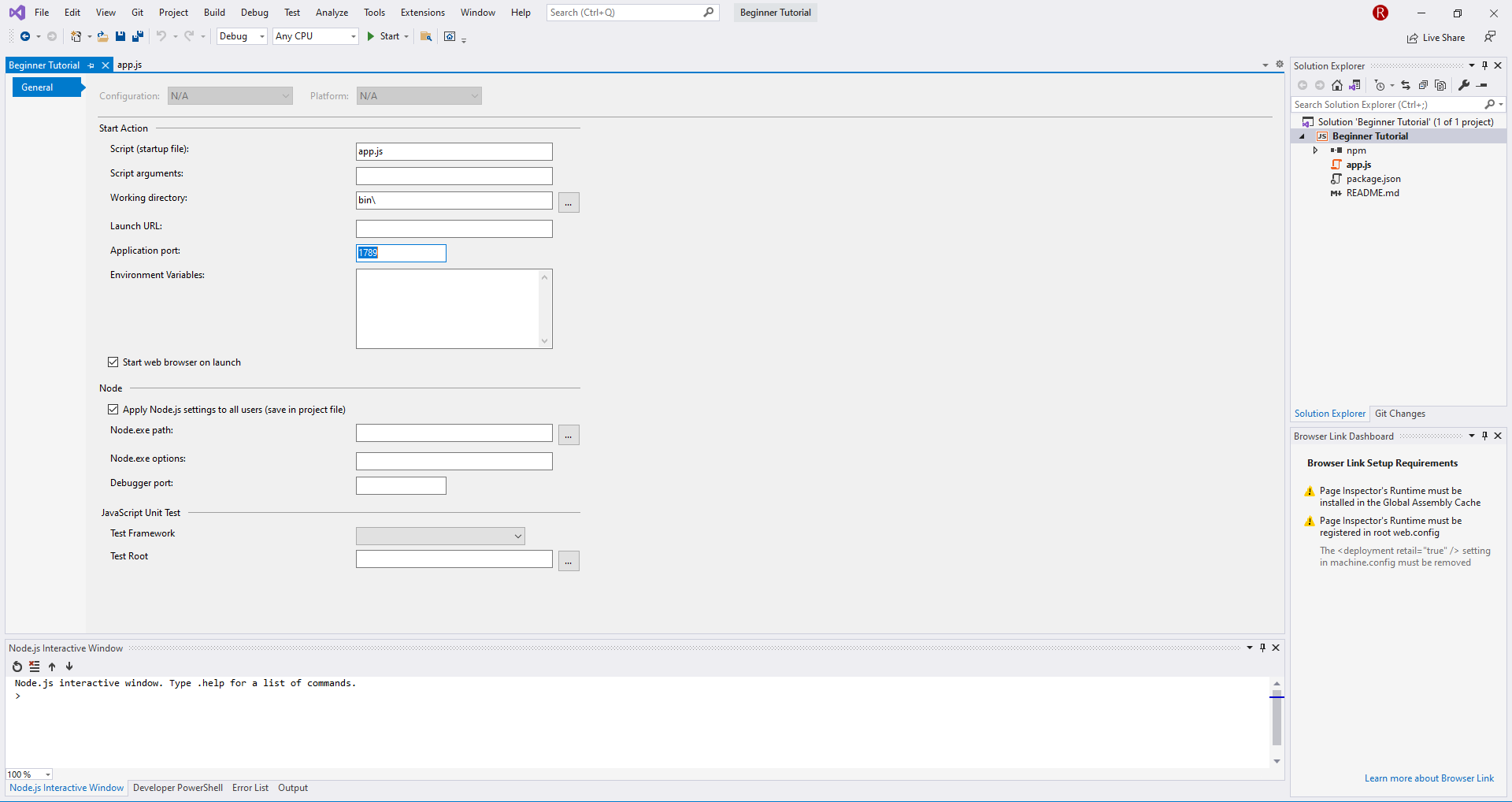Click the Solution Explorer Home icon
1512x802 pixels.
tap(1337, 85)
